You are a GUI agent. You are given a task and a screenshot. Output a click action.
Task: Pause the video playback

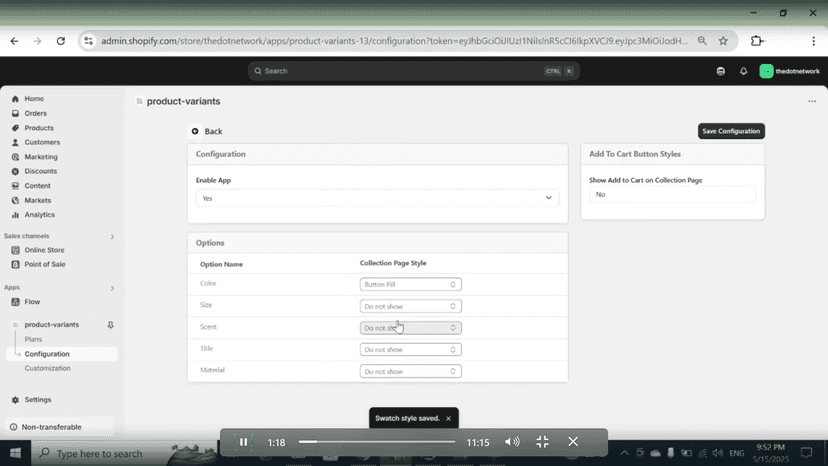243,442
